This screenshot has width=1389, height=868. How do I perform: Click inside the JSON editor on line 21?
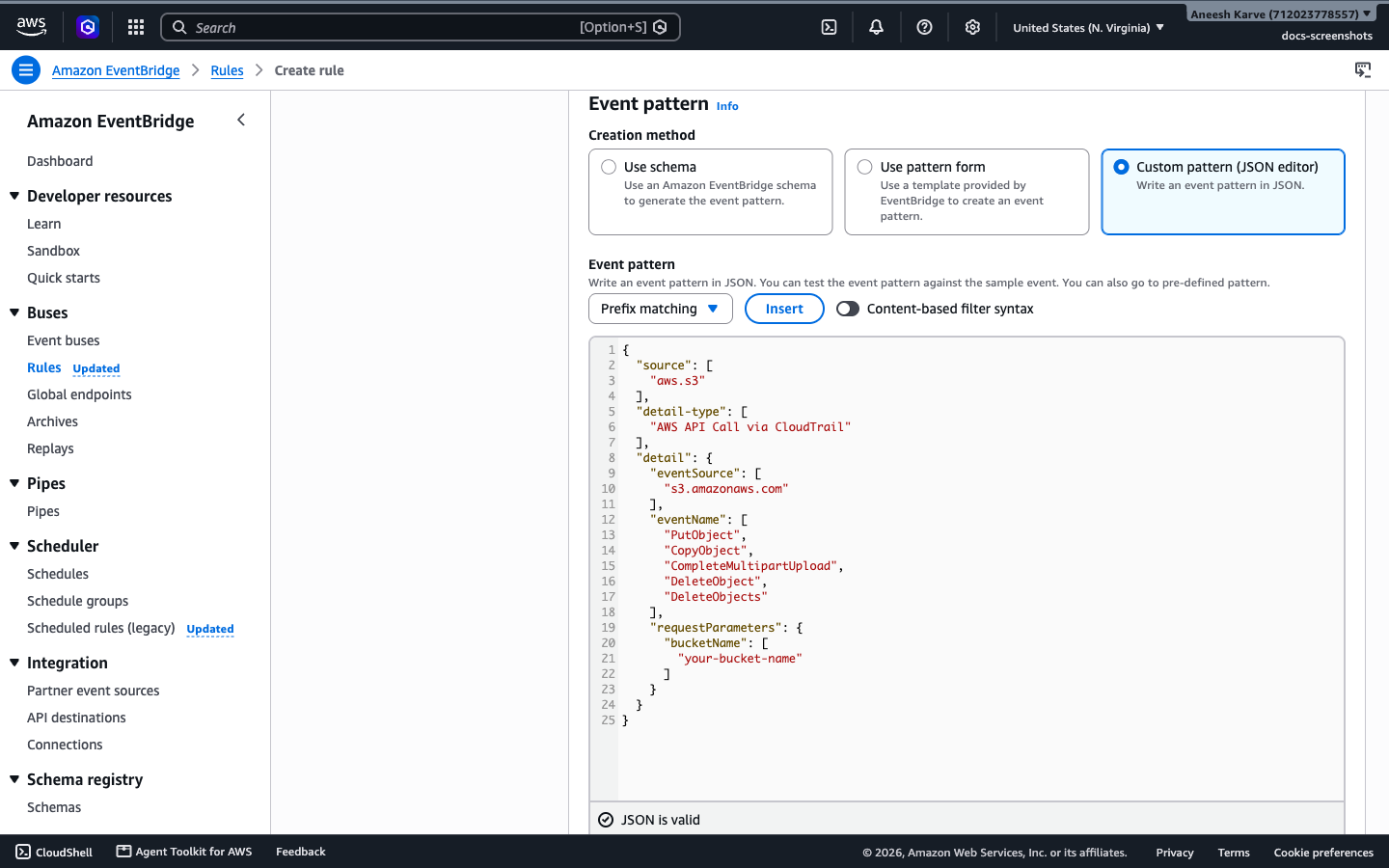(x=741, y=659)
